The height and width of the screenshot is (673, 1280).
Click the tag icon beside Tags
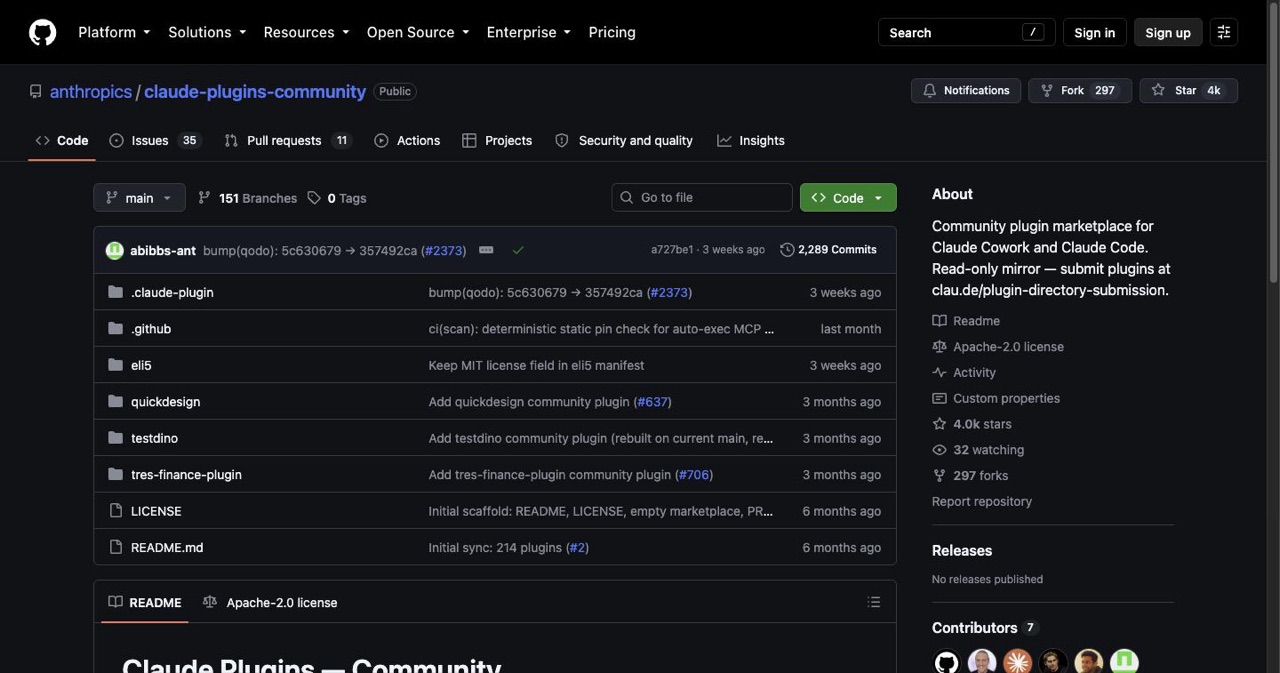[x=314, y=198]
